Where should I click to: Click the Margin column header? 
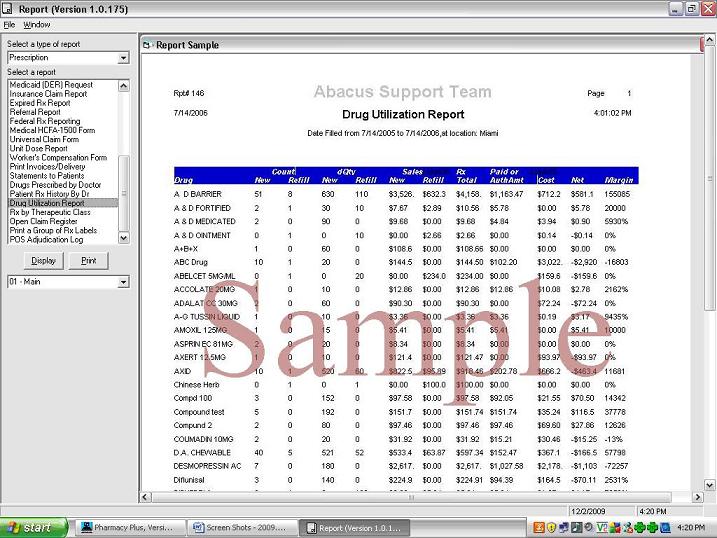click(619, 180)
